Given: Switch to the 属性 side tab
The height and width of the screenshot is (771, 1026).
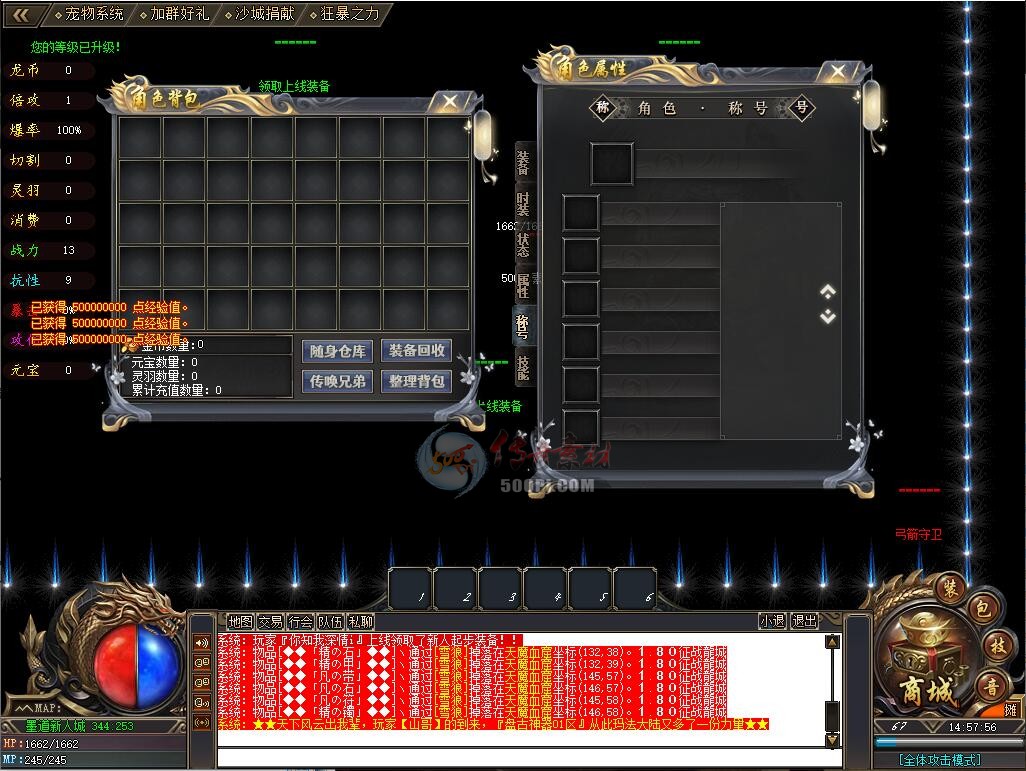Looking at the screenshot, I should (523, 286).
